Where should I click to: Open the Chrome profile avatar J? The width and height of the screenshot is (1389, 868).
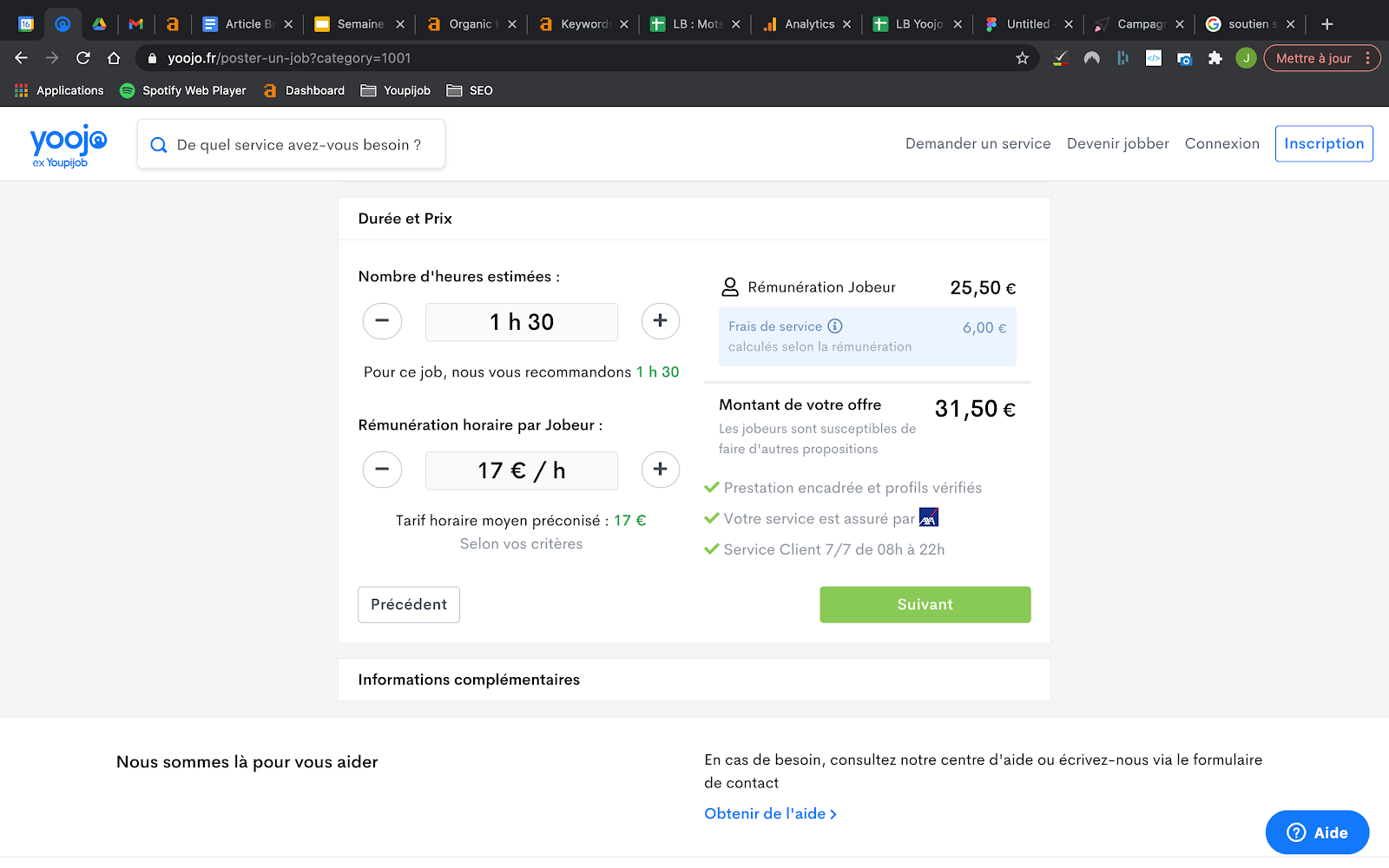1246,58
